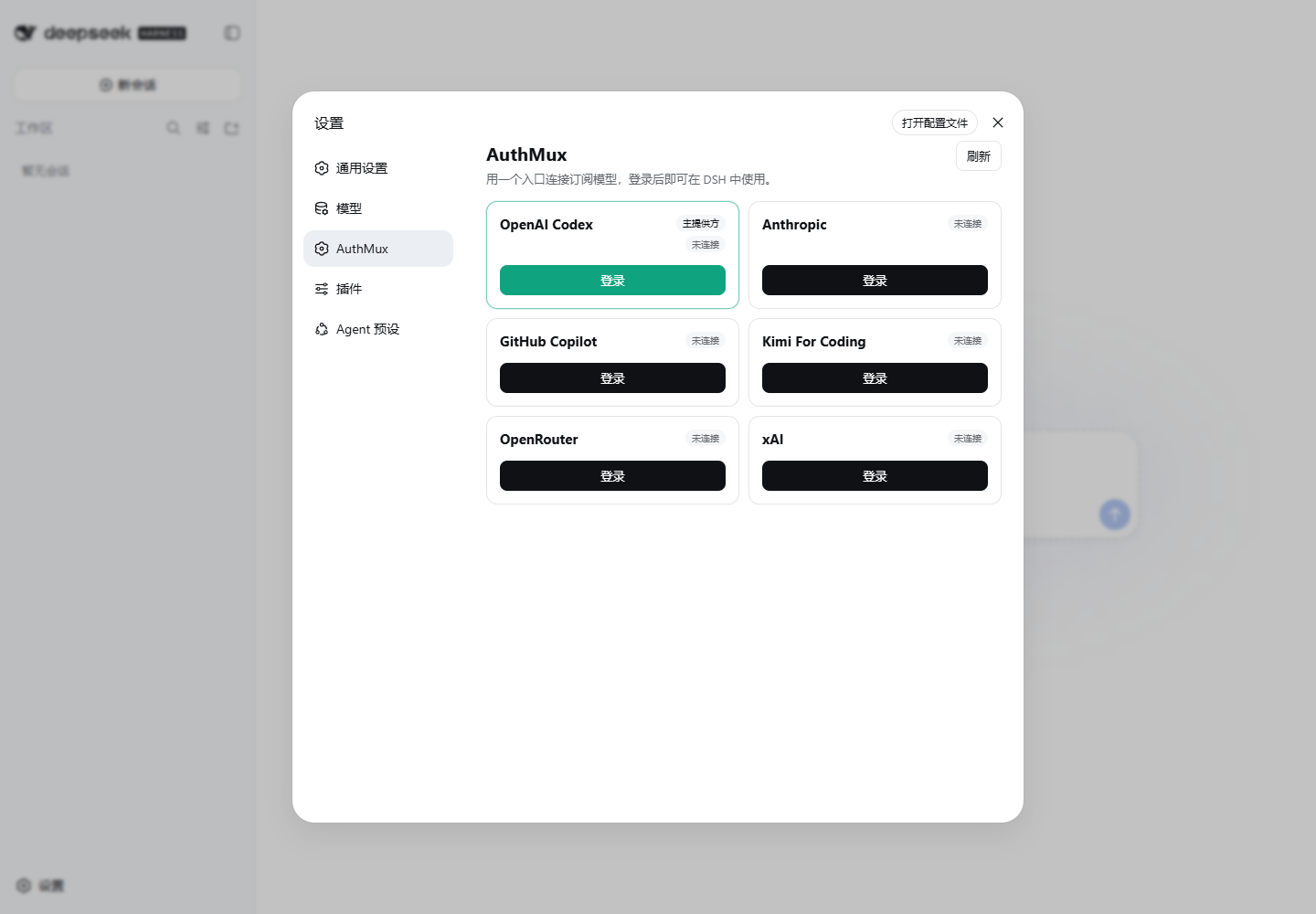Click settings gear at bottom-left of background
Image resolution: width=1316 pixels, height=914 pixels.
click(24, 885)
